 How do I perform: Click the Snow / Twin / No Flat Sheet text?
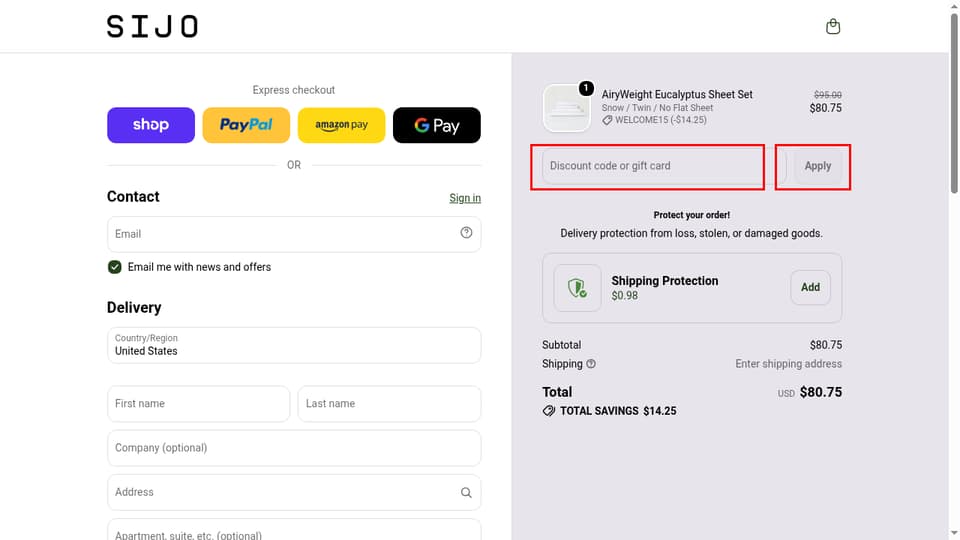[657, 108]
